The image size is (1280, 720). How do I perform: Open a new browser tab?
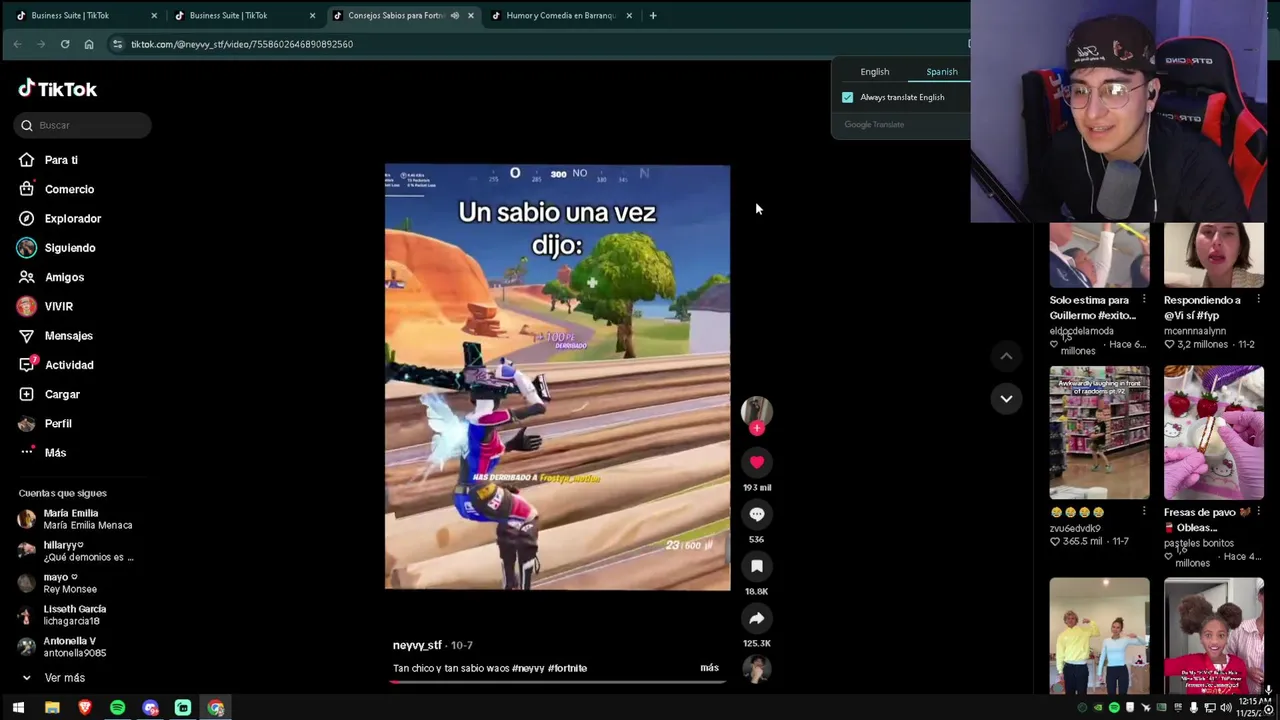click(x=653, y=15)
